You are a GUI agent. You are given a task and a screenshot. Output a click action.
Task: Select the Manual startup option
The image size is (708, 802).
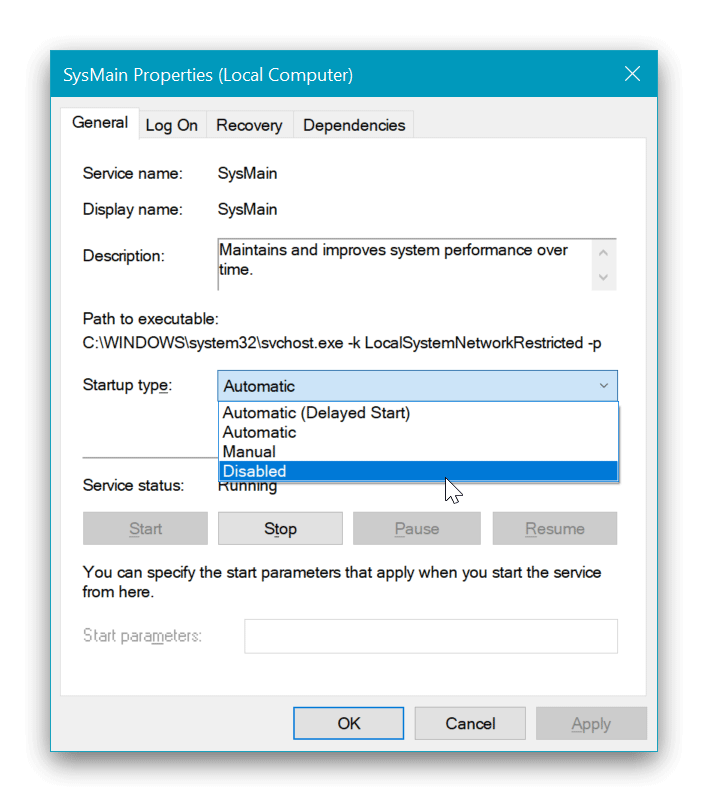249,452
